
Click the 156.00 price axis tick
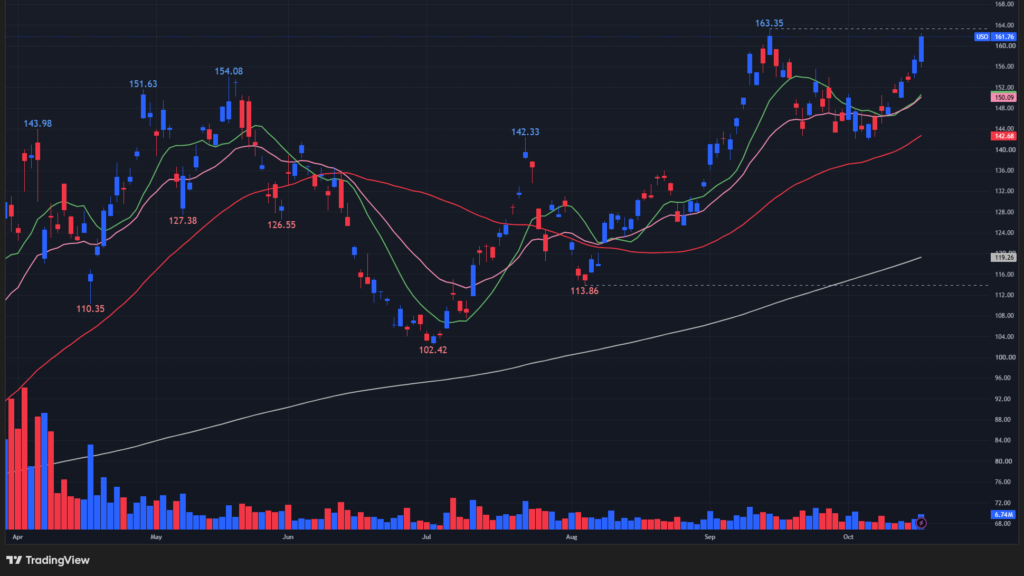pyautogui.click(x=1005, y=67)
